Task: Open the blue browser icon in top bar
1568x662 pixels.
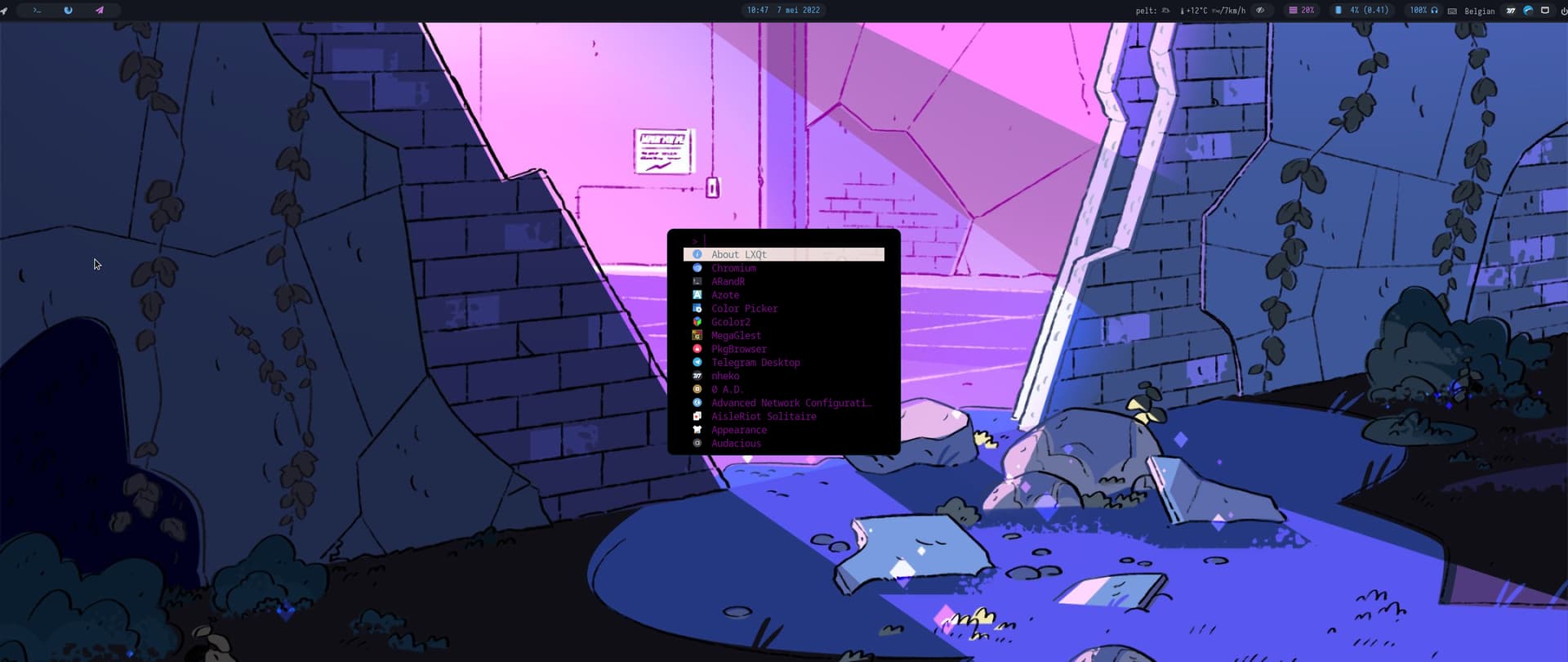Action: (x=68, y=11)
